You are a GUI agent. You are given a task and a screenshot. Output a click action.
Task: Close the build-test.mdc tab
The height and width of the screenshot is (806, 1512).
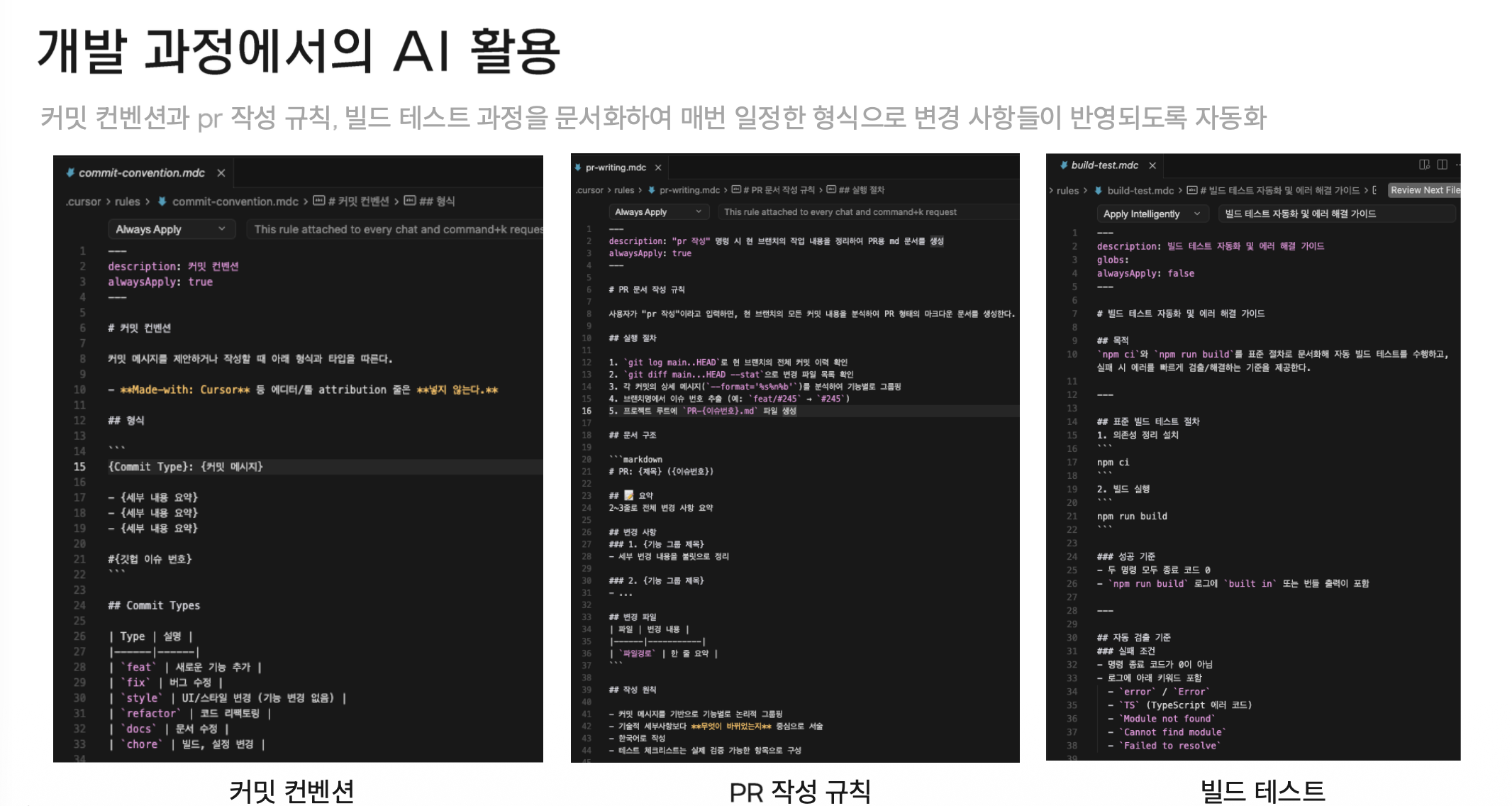pos(1152,165)
